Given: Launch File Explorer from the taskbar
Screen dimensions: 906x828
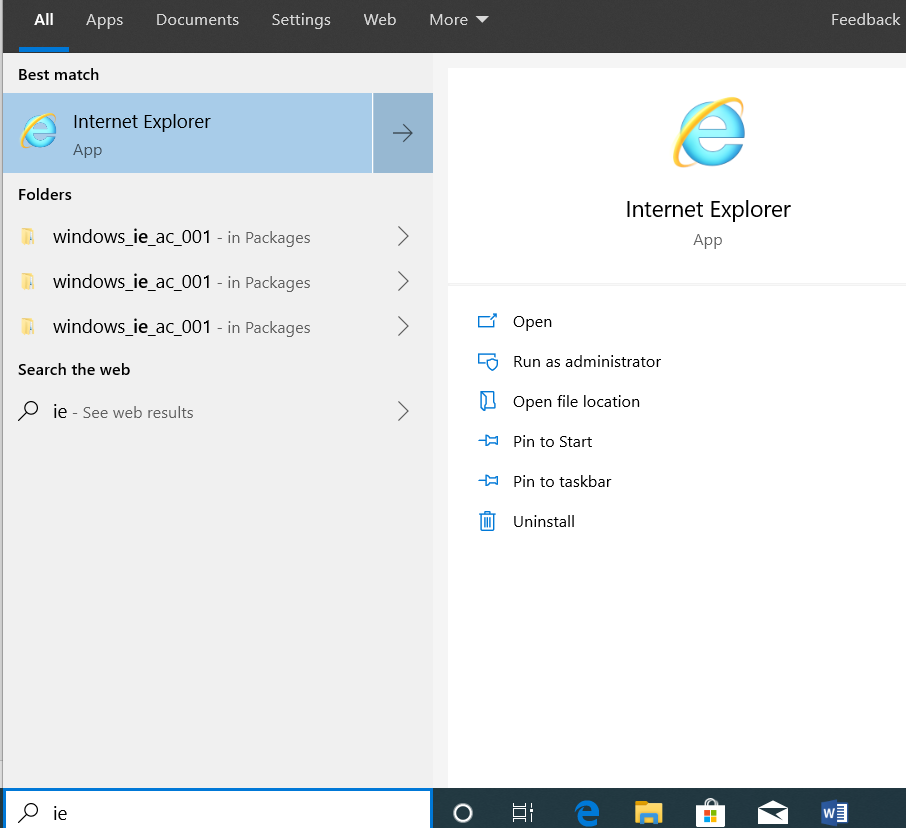Looking at the screenshot, I should pos(648,813).
